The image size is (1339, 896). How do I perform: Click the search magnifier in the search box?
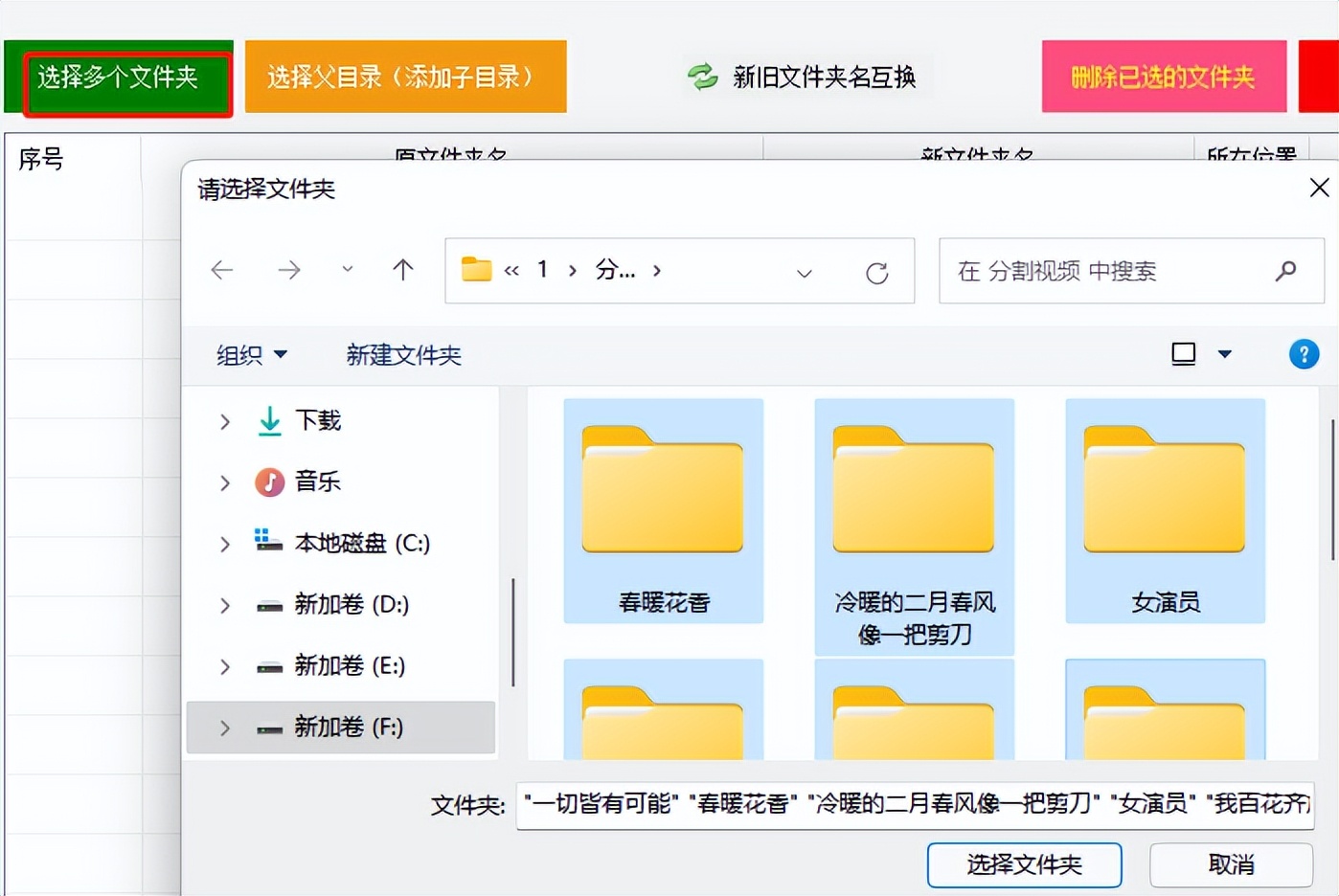pos(1284,271)
